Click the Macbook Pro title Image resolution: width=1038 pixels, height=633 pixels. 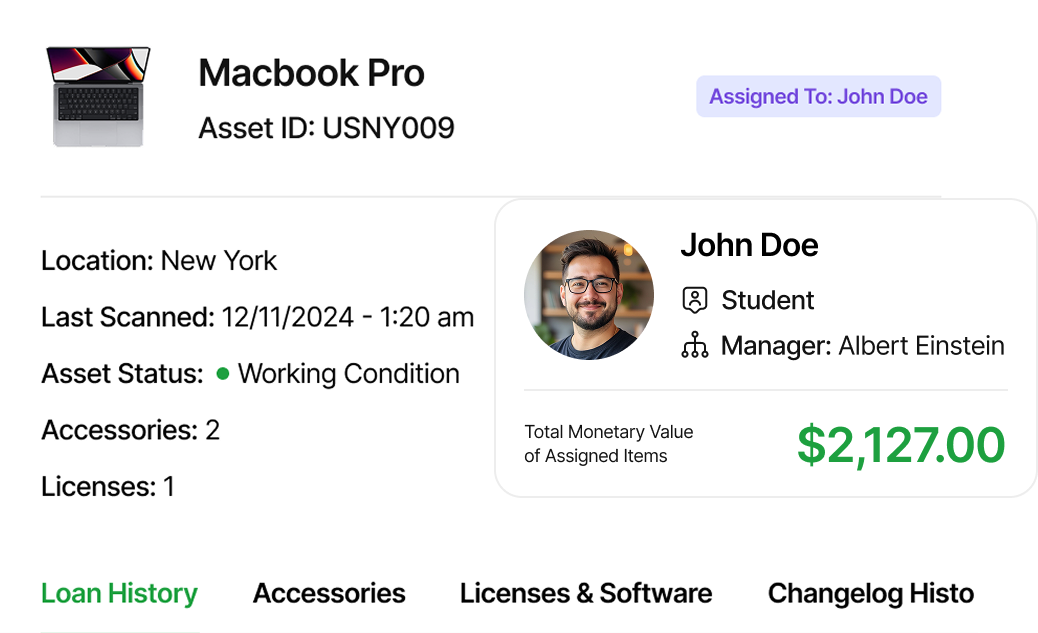[311, 73]
